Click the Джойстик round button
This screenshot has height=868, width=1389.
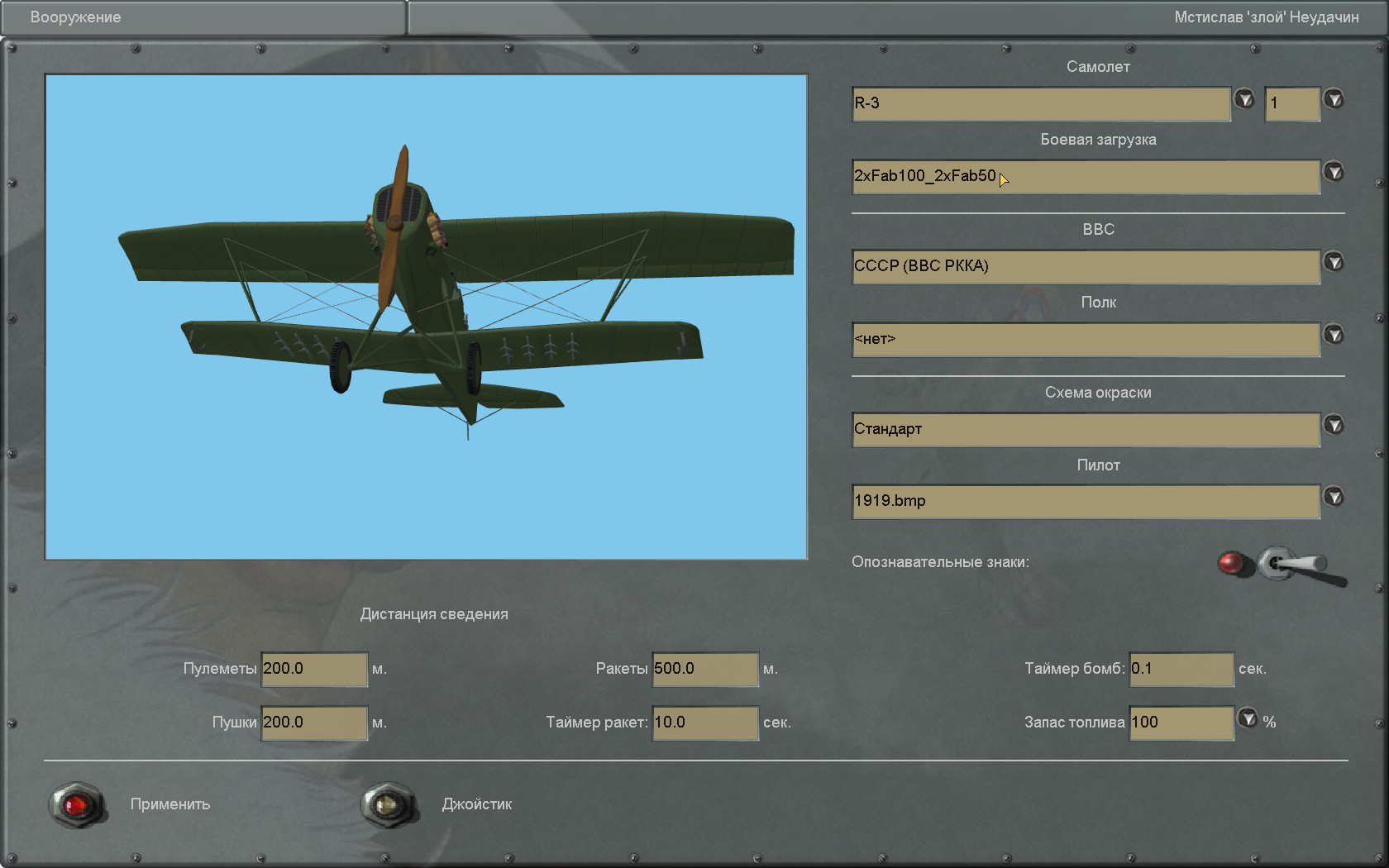[x=388, y=804]
